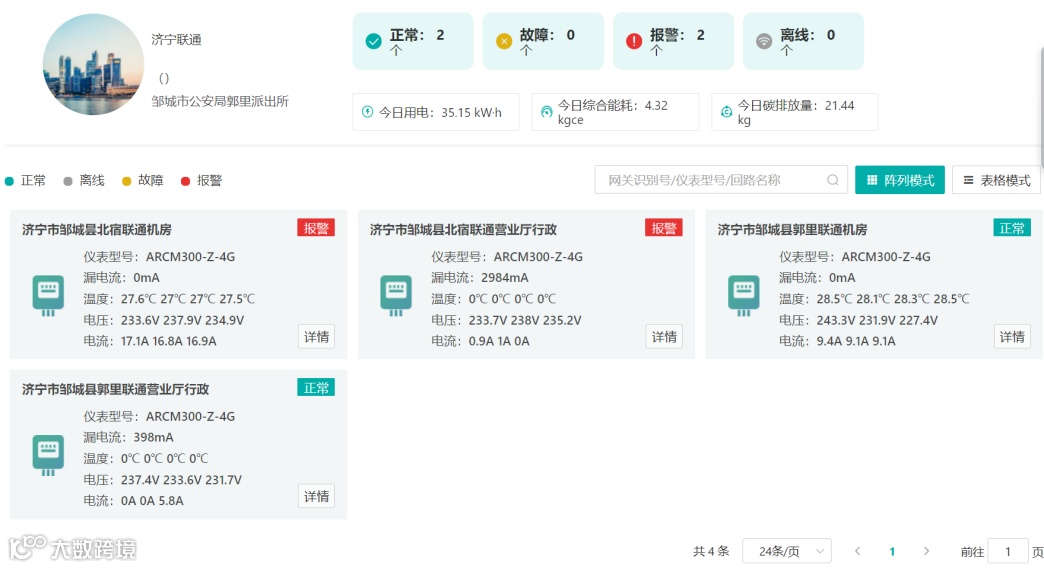Click the 故障 legend item
Viewport: 1044px width, 568px height.
143,180
